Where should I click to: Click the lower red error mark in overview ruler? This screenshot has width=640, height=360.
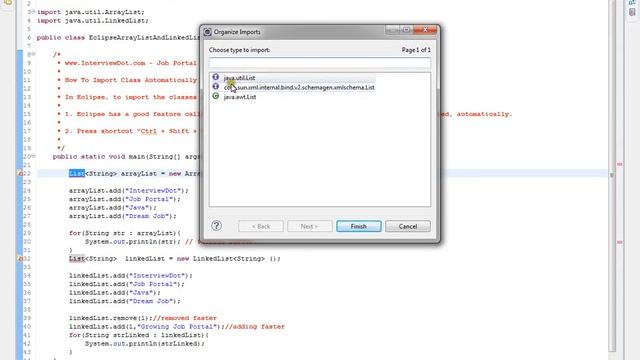[x=620, y=242]
